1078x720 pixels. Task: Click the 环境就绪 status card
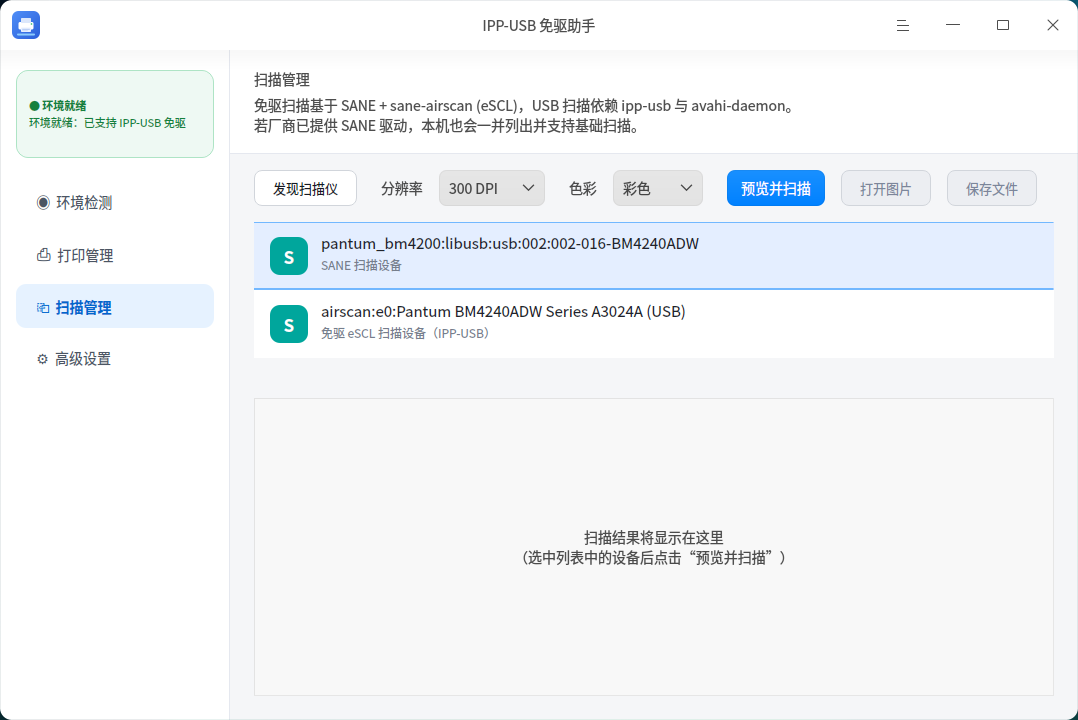click(x=115, y=114)
